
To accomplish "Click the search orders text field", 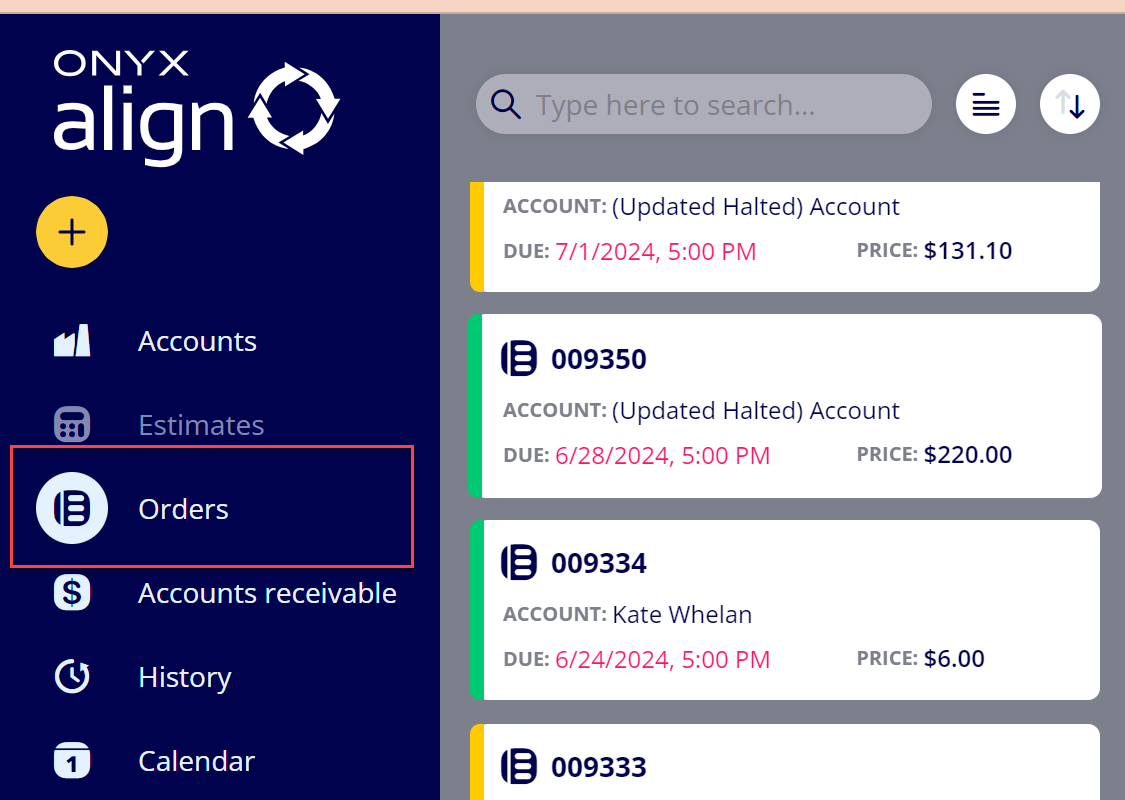I will pos(704,104).
